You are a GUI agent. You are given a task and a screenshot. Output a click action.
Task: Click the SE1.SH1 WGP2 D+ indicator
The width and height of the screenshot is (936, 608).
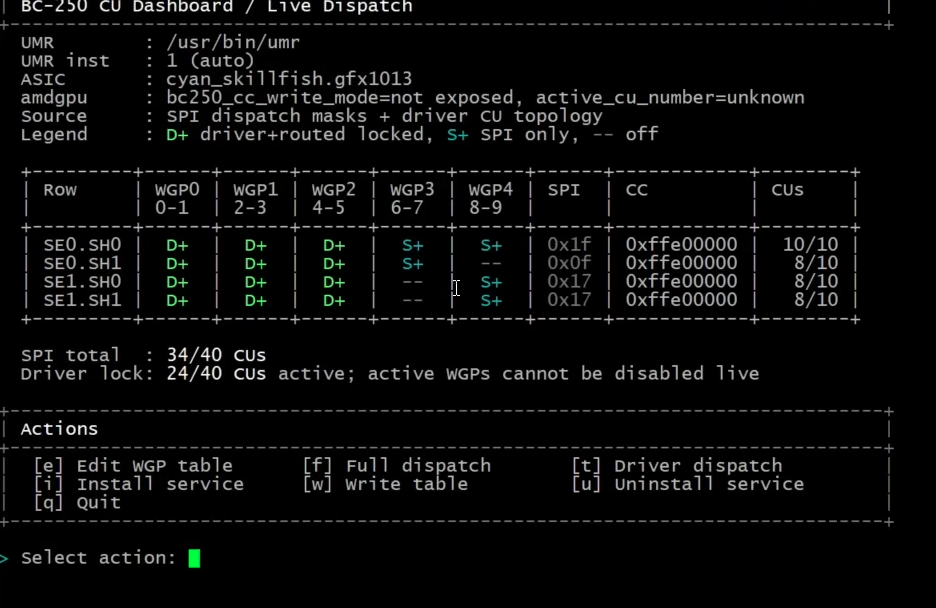[x=334, y=301]
